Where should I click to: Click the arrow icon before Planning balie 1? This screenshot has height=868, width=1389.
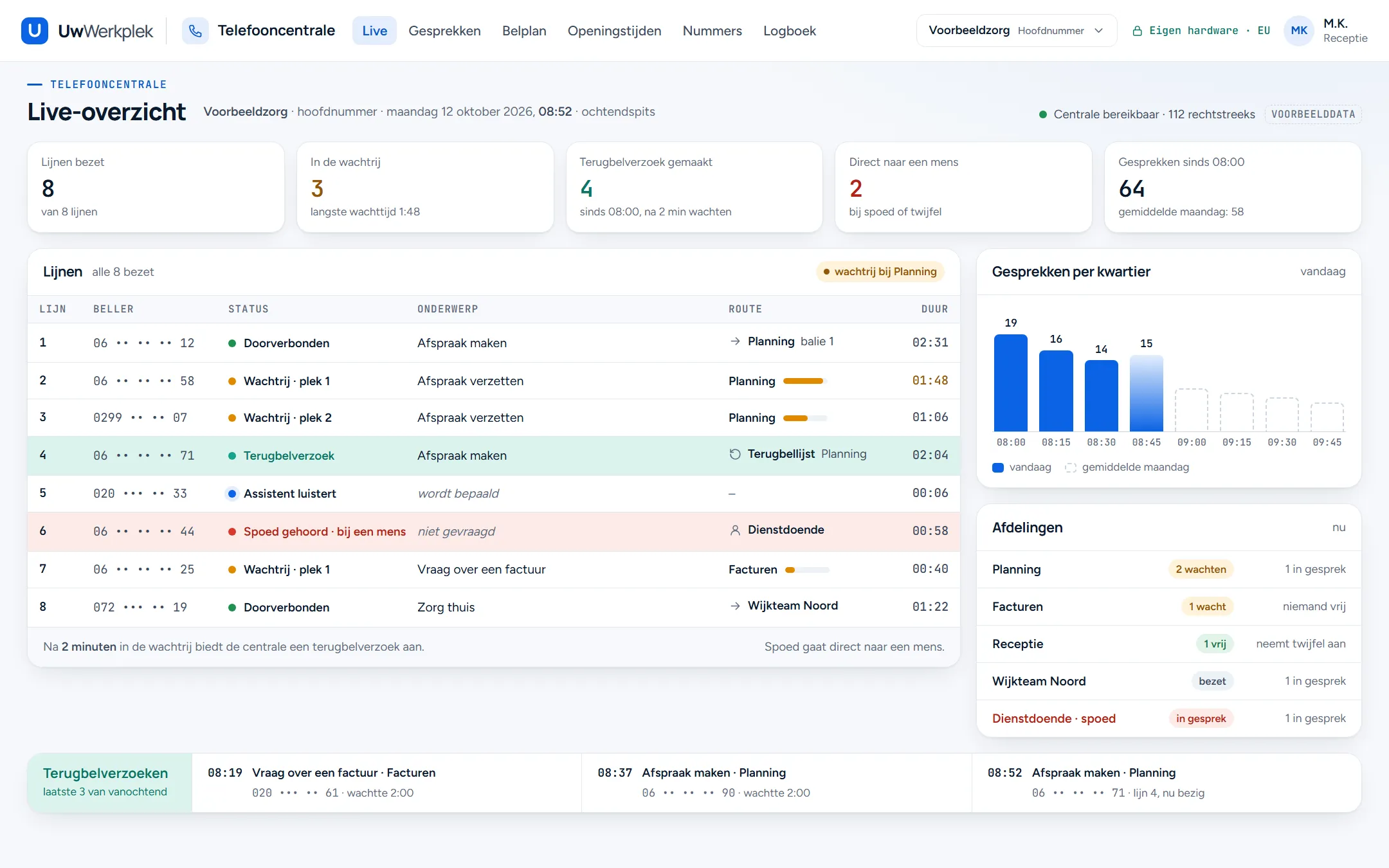[x=735, y=341]
